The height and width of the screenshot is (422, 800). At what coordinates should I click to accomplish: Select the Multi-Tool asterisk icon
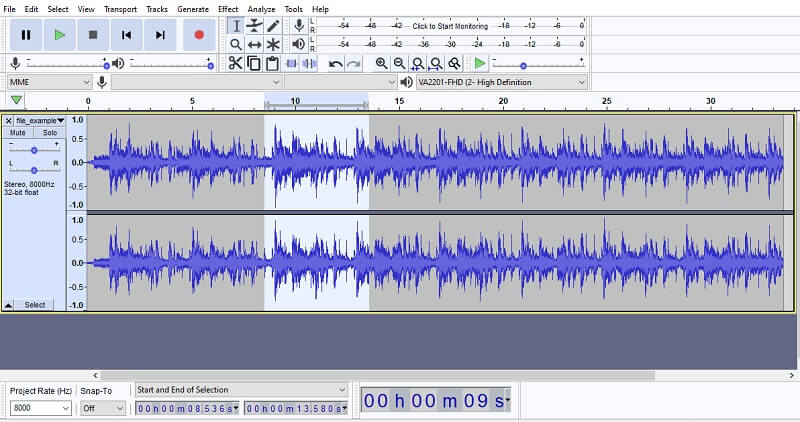coord(273,44)
